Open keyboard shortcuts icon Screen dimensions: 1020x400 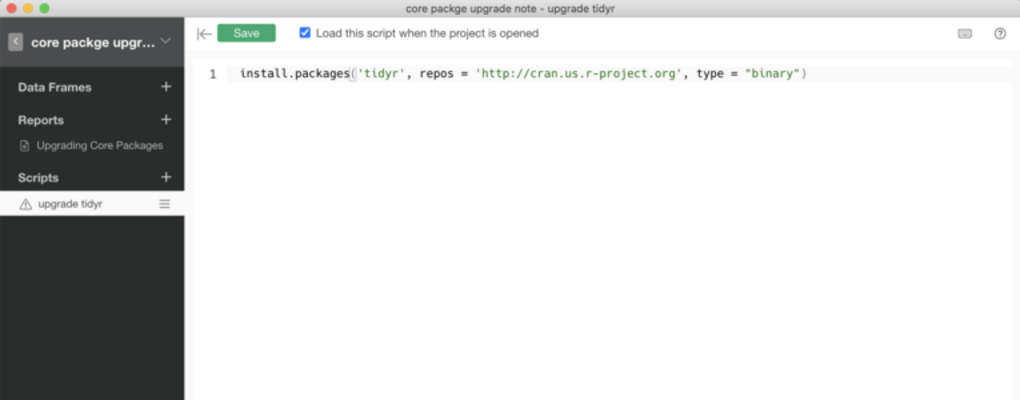coord(965,34)
